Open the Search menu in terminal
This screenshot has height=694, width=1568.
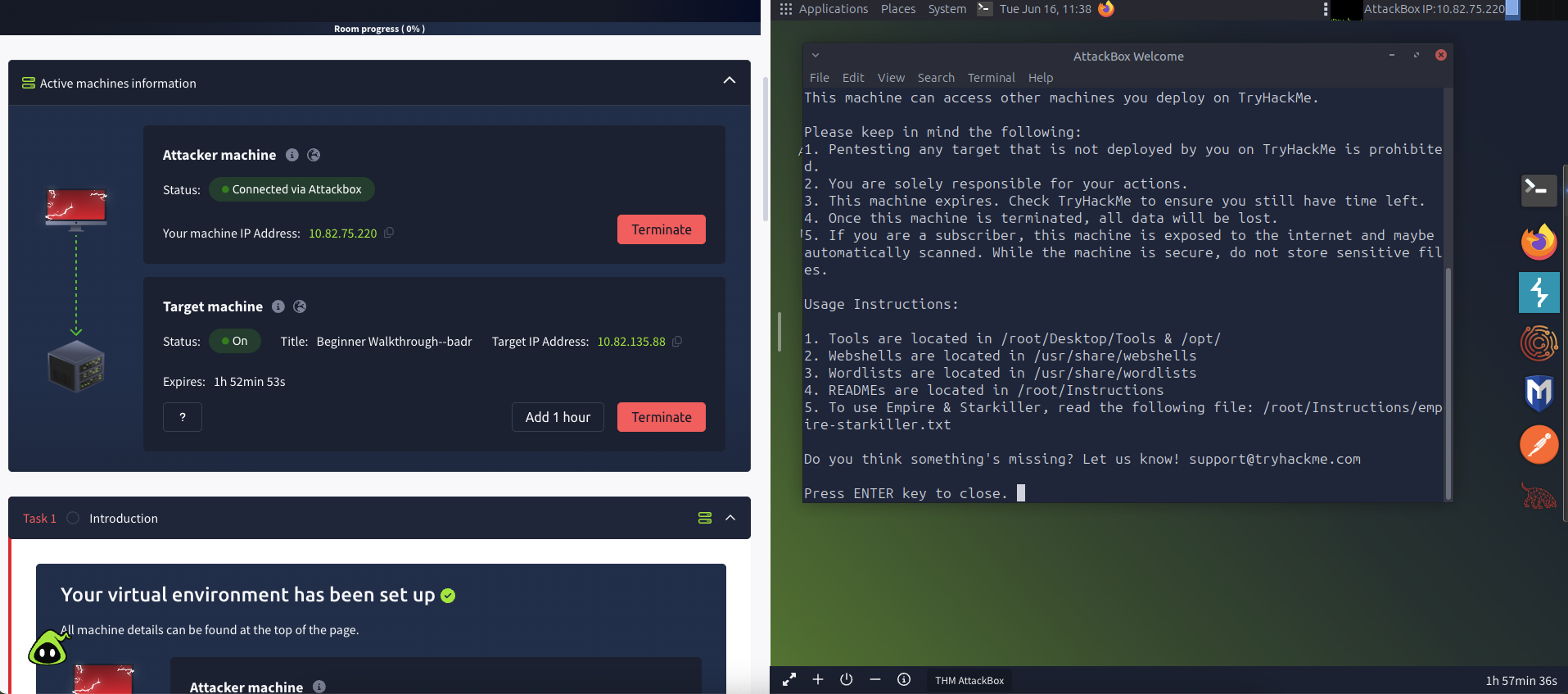tap(936, 78)
